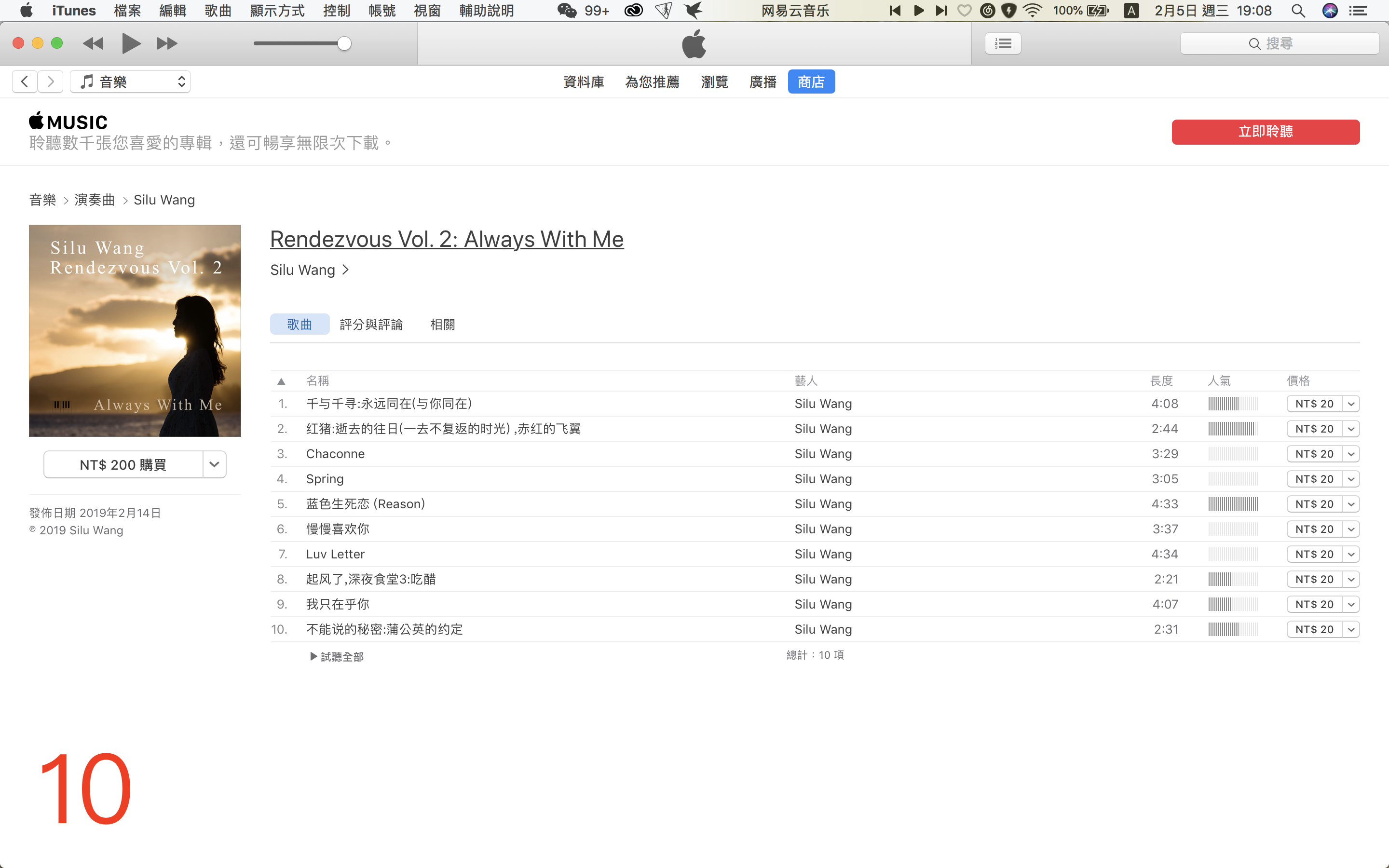
Task: Expand options arrow for track 1
Action: click(x=1351, y=404)
